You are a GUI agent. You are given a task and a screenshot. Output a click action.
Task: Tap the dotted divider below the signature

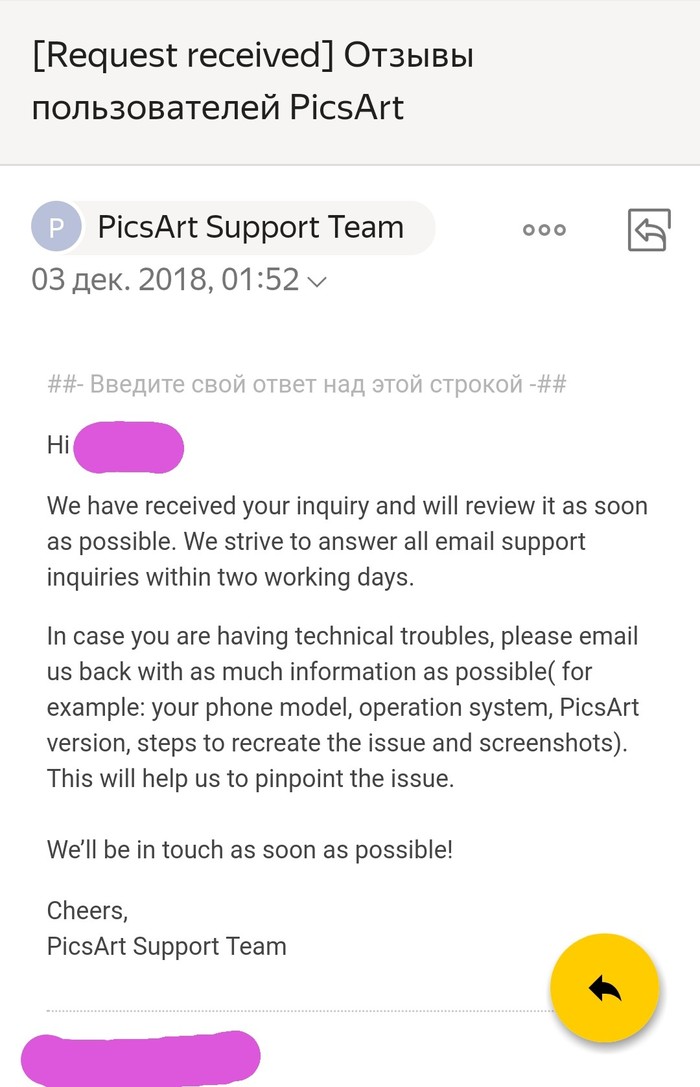click(x=299, y=1011)
